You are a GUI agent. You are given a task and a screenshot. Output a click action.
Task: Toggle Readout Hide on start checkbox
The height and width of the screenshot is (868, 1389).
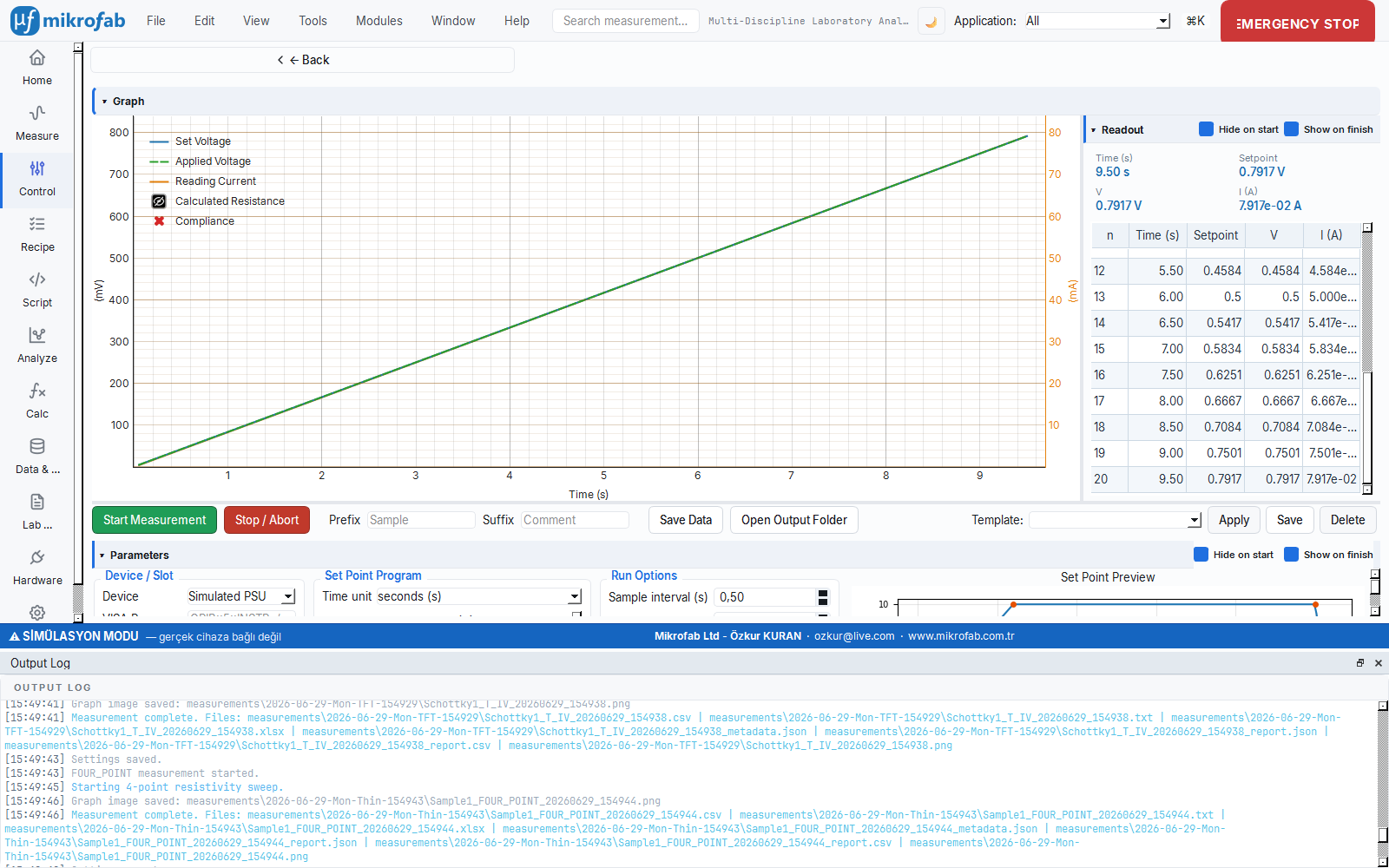1206,129
